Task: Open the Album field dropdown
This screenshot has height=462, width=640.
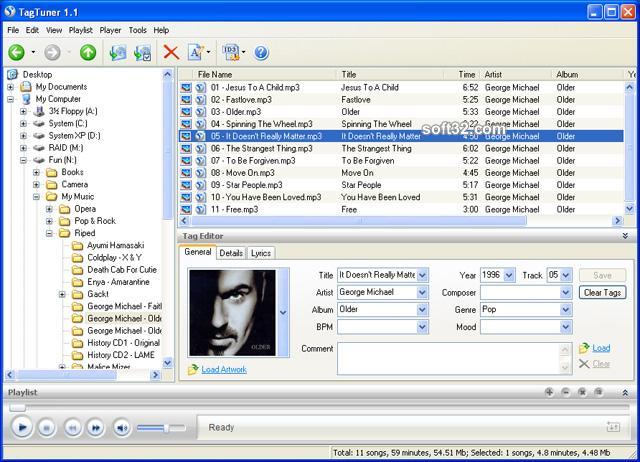Action: click(x=422, y=310)
